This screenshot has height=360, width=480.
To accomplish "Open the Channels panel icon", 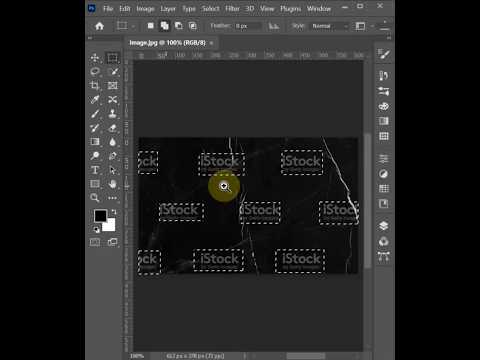I will tap(384, 241).
